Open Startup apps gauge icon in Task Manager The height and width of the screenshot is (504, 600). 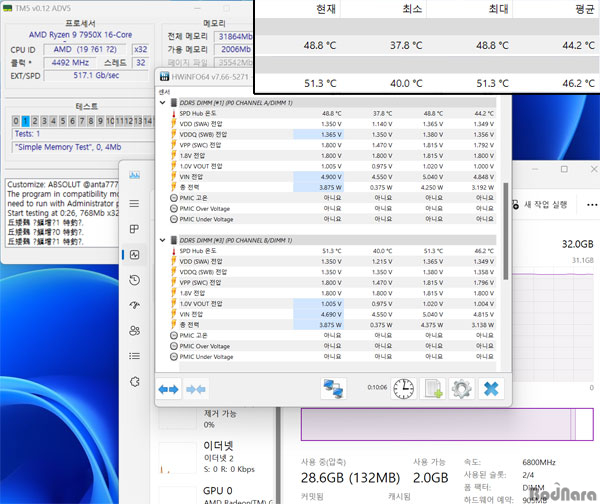pos(134,305)
